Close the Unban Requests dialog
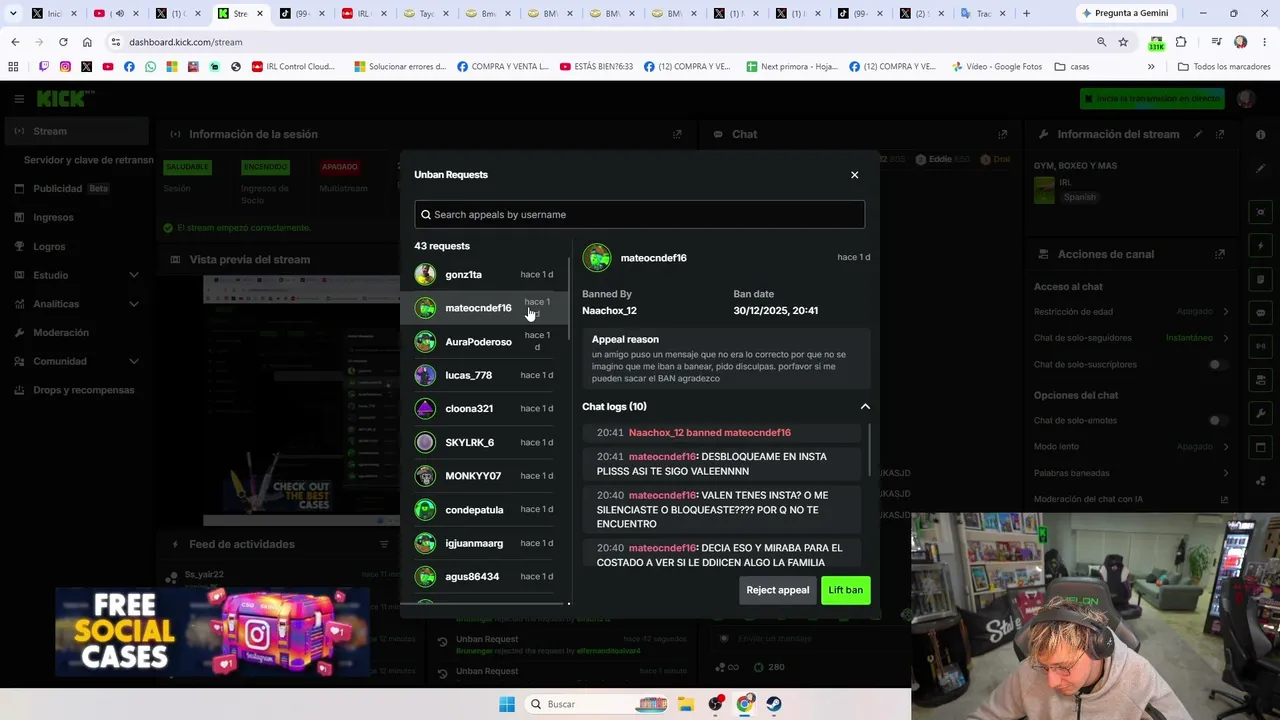1280x720 pixels. click(x=854, y=175)
